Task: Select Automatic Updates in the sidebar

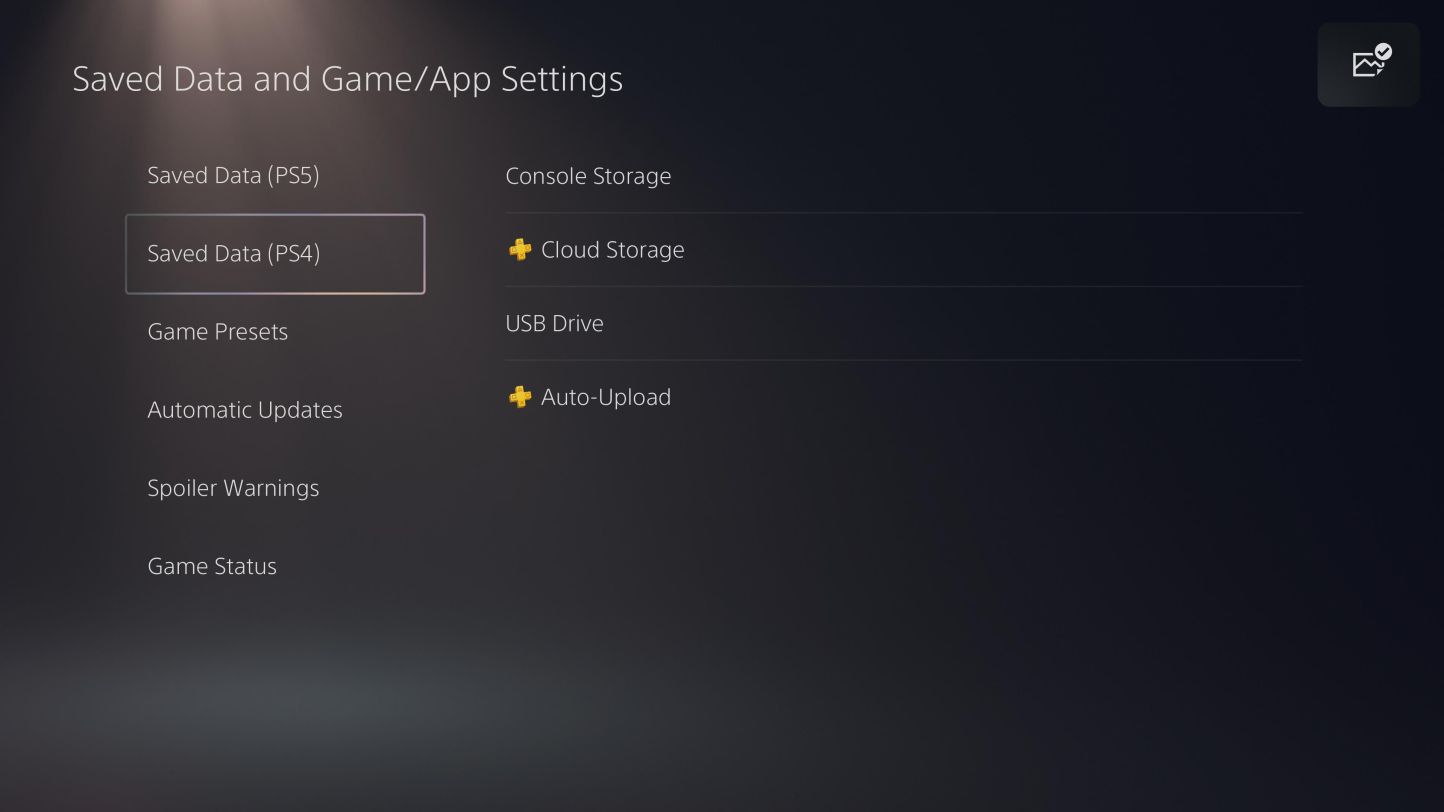Action: 245,409
